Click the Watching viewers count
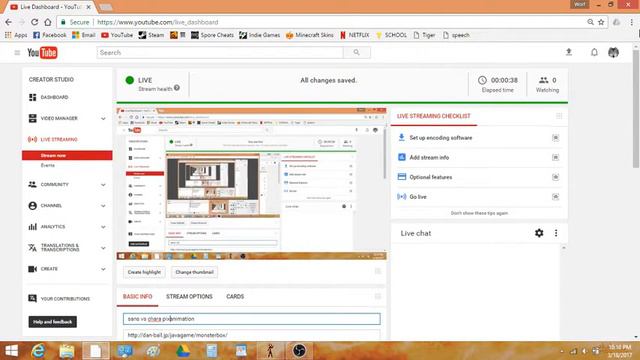Image resolution: width=640 pixels, height=360 pixels. click(x=547, y=84)
